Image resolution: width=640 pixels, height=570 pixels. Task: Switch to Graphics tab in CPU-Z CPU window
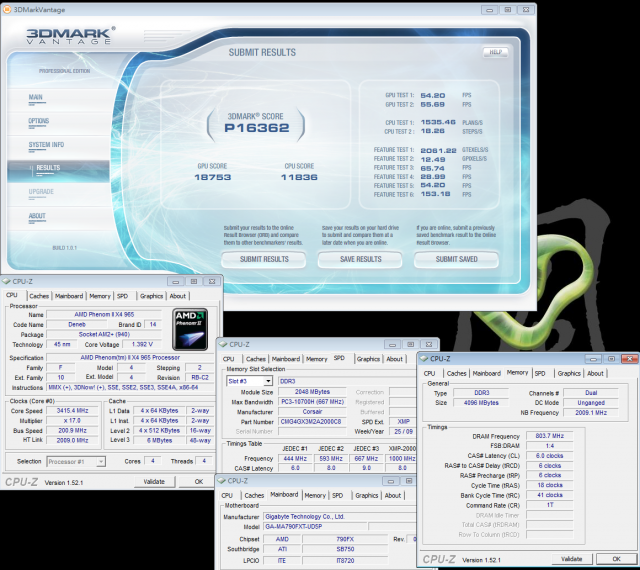pos(151,296)
